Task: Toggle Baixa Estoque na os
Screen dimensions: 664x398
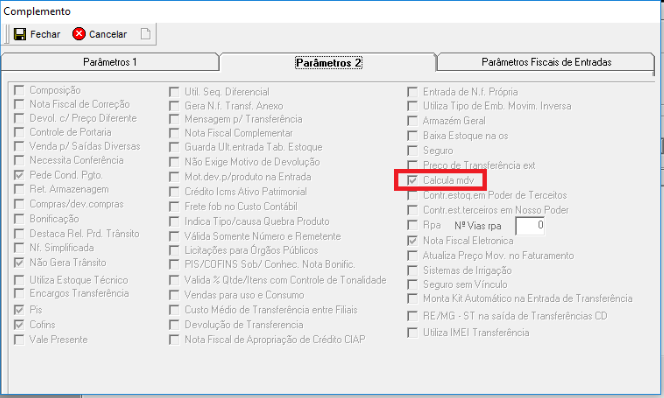Action: 412,135
